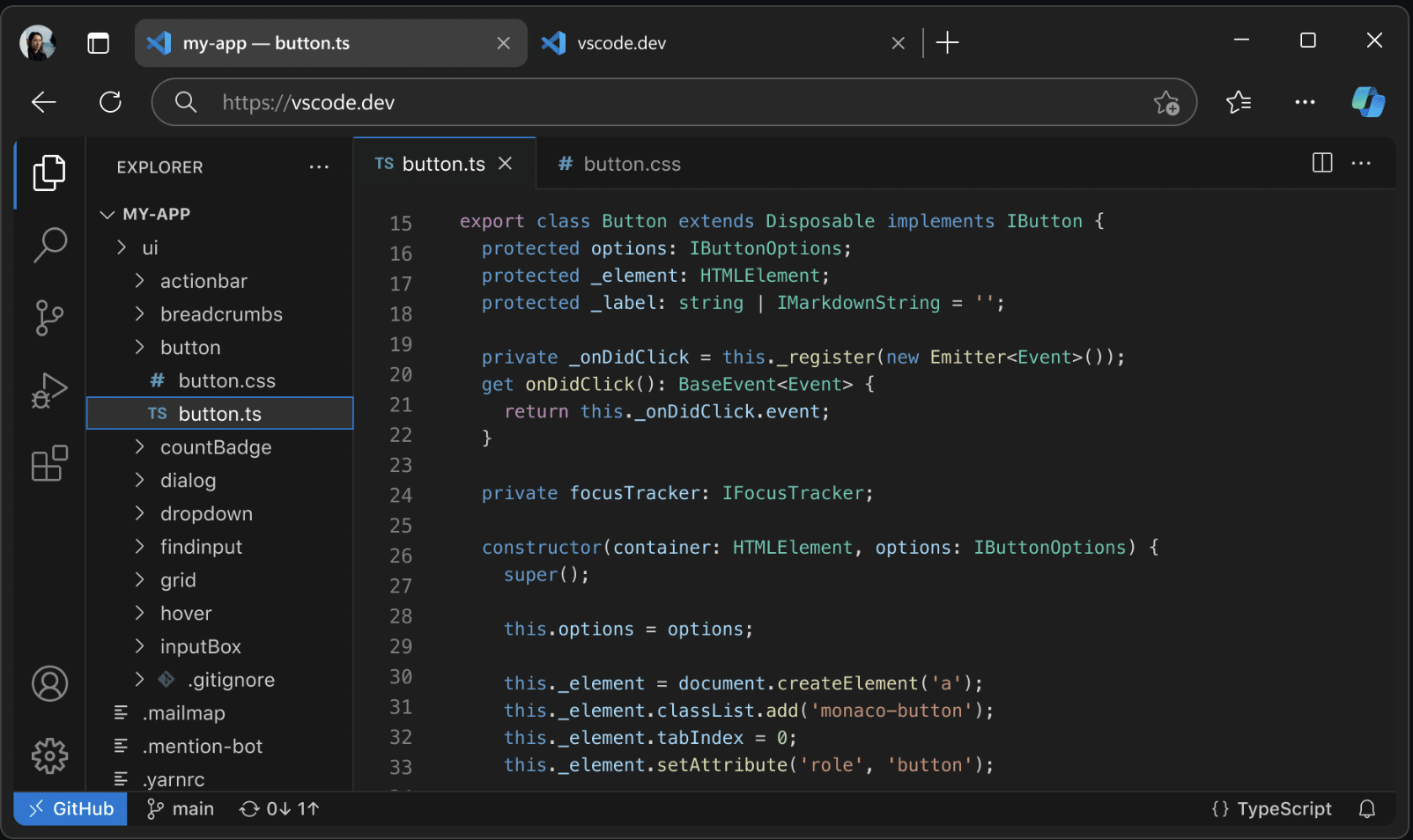This screenshot has height=840, width=1413.
Task: Click the search icon in address bar
Action: 185,102
